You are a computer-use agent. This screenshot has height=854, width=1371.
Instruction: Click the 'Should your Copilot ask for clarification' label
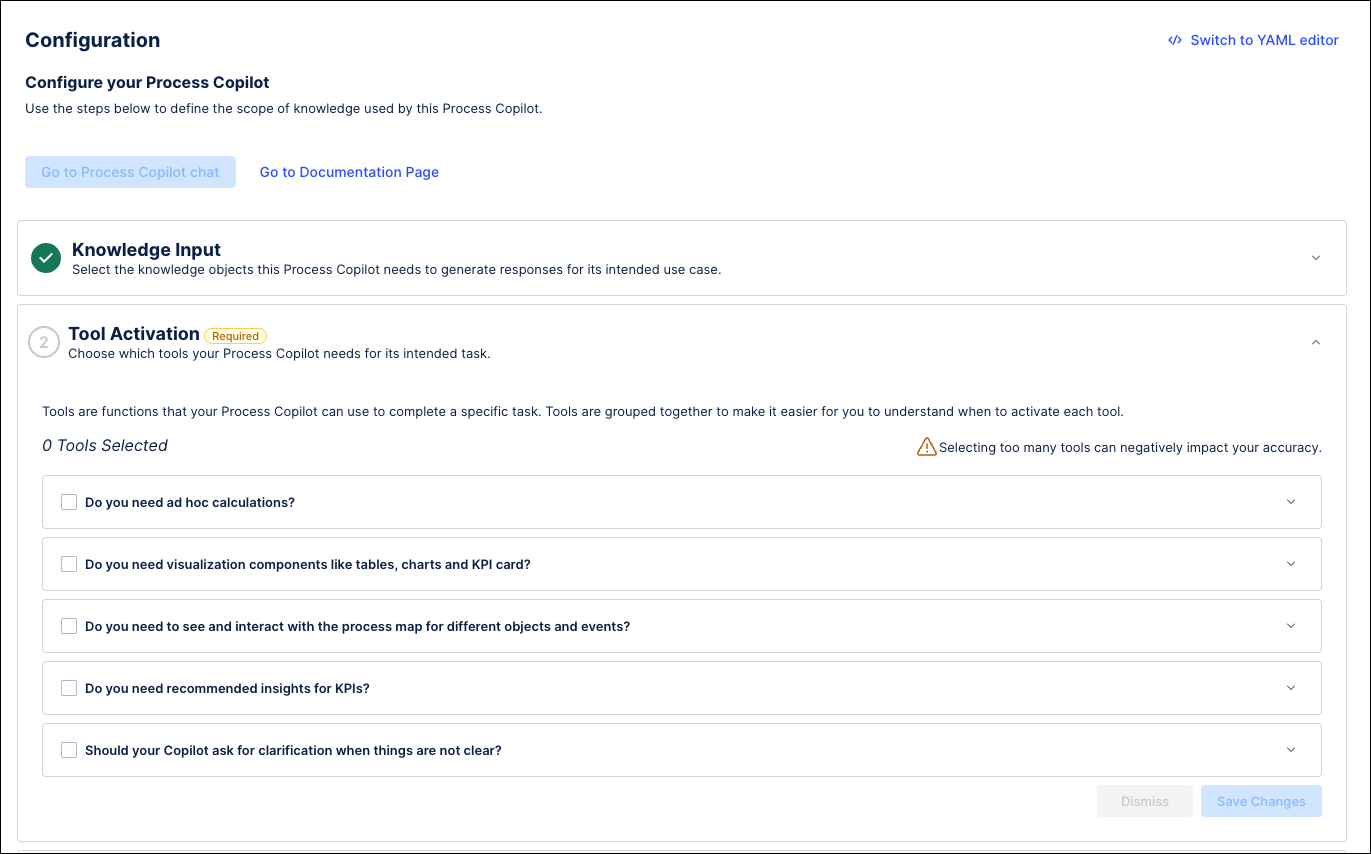click(293, 750)
